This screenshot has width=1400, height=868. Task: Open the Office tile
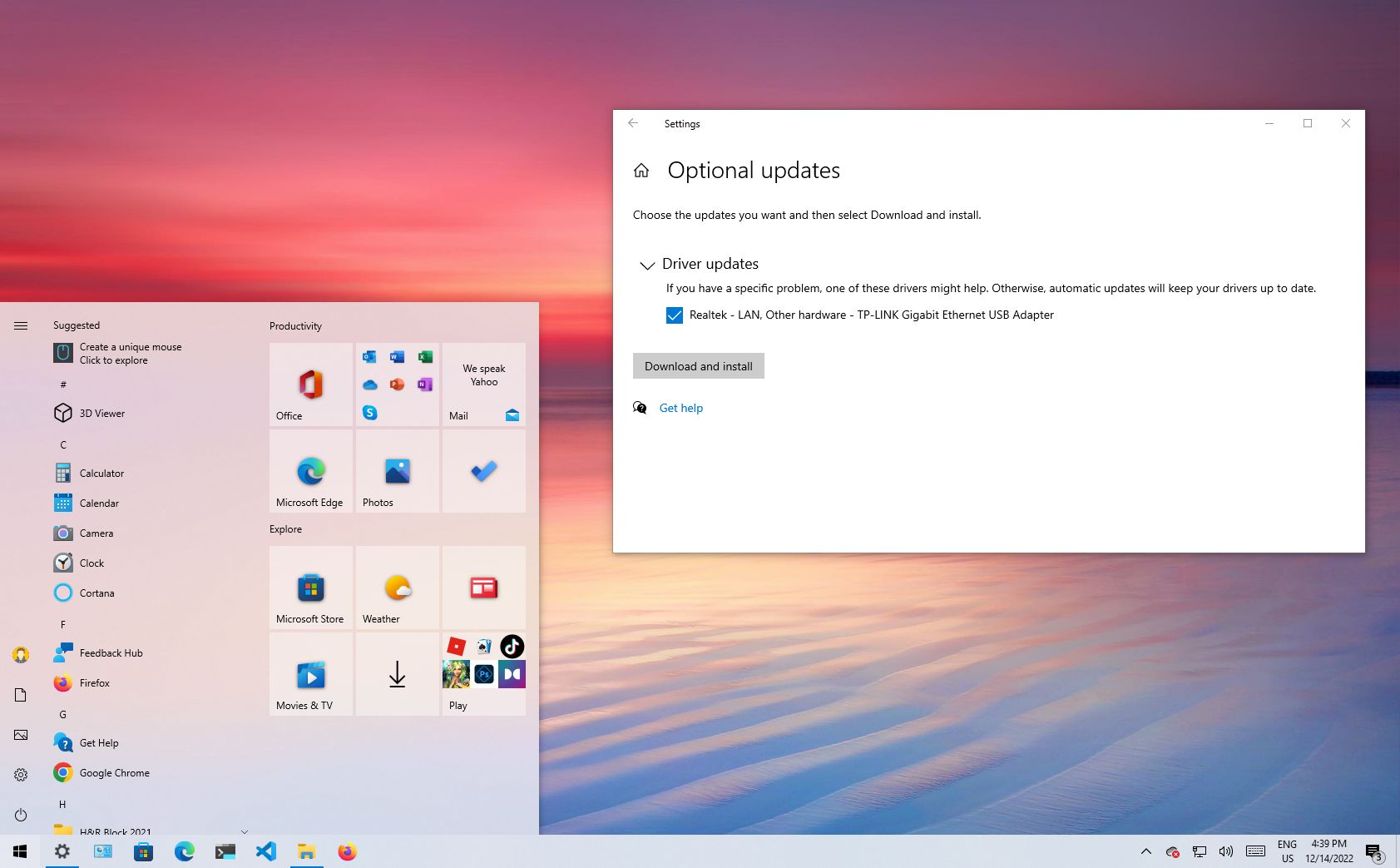point(309,383)
